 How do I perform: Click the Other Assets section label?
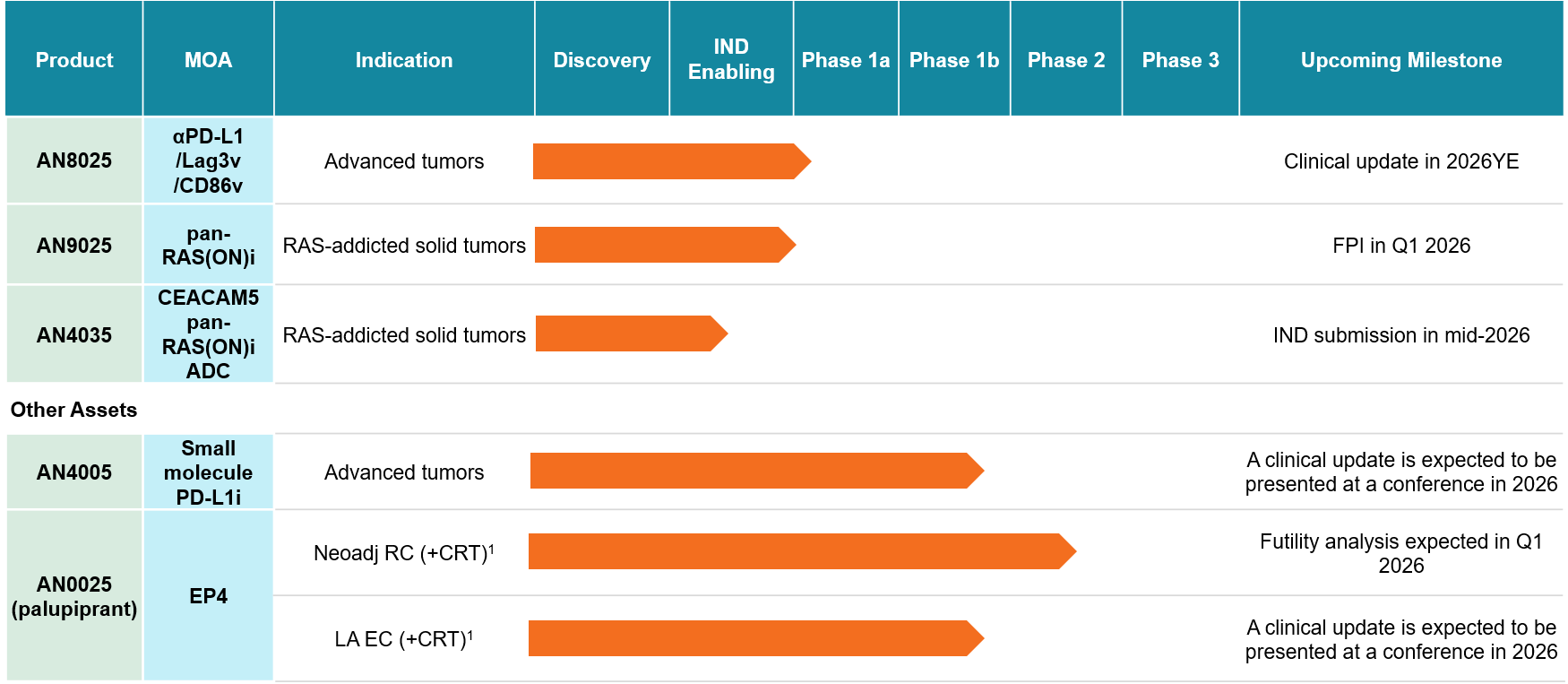click(x=73, y=410)
